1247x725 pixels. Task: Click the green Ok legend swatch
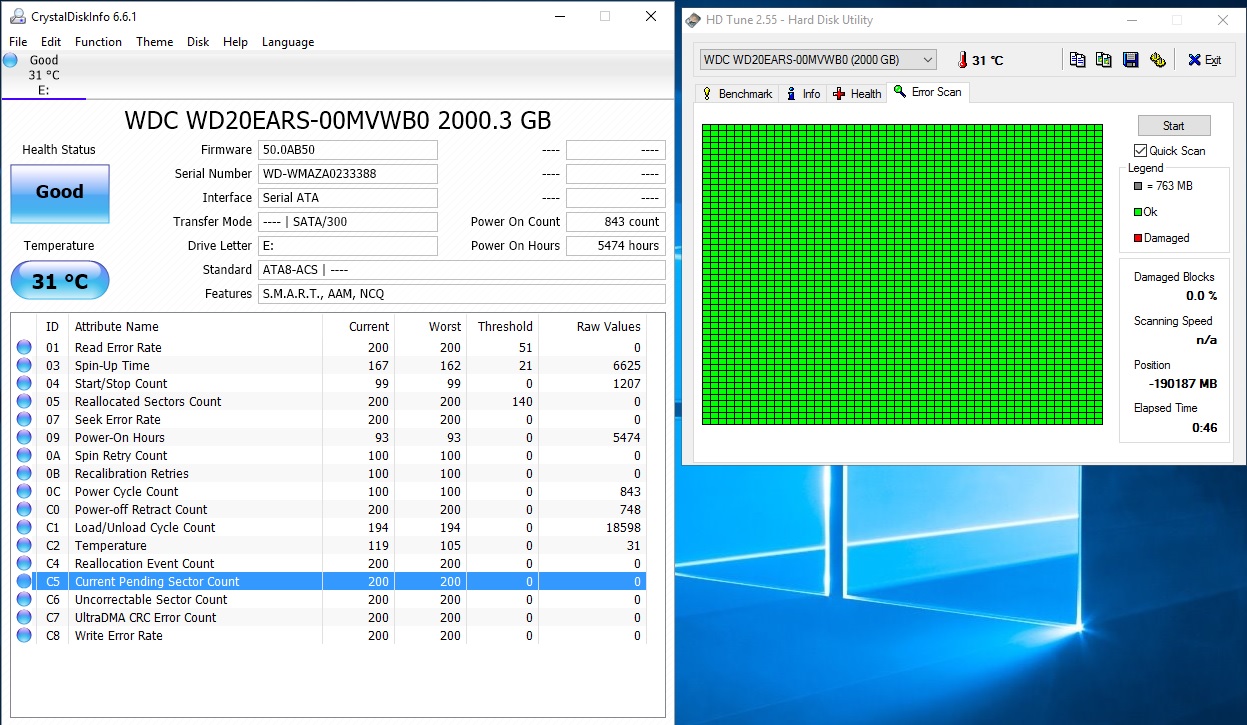pyautogui.click(x=1138, y=212)
